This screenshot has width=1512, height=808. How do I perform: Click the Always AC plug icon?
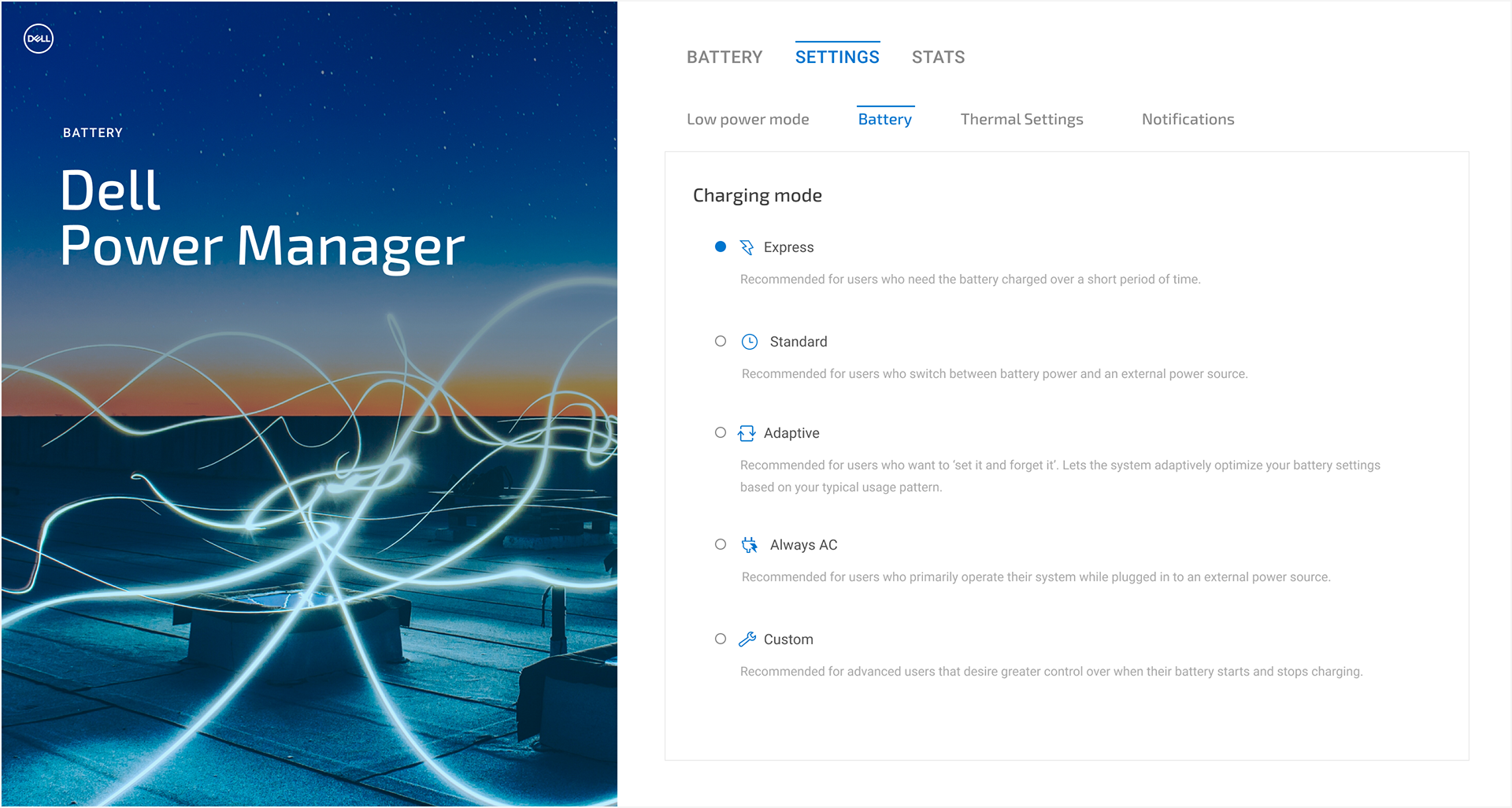coord(750,545)
